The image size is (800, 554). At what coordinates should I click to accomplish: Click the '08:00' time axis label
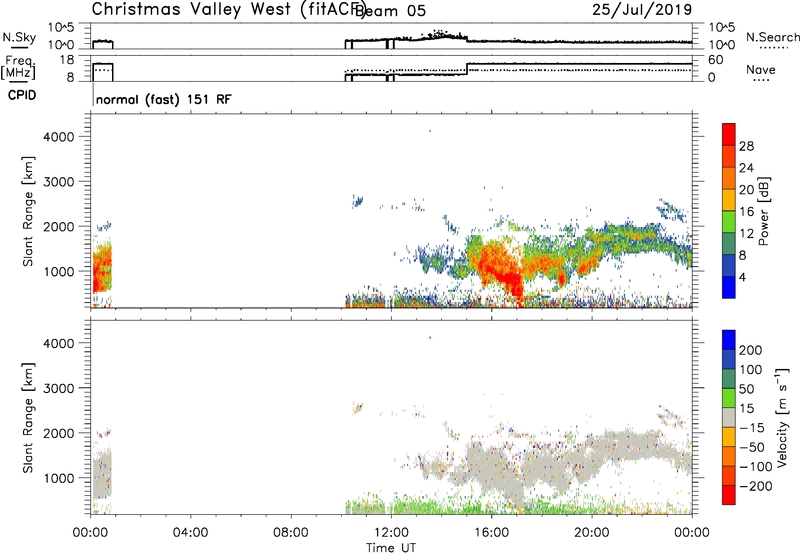click(291, 533)
